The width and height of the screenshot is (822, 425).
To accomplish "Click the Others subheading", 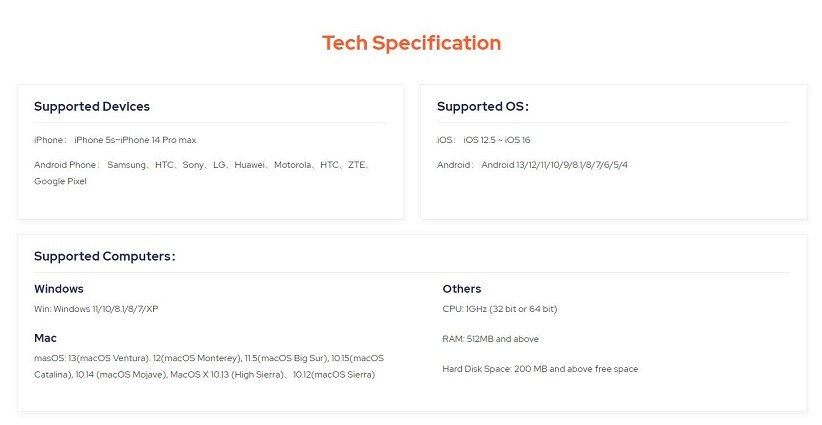I will 462,289.
